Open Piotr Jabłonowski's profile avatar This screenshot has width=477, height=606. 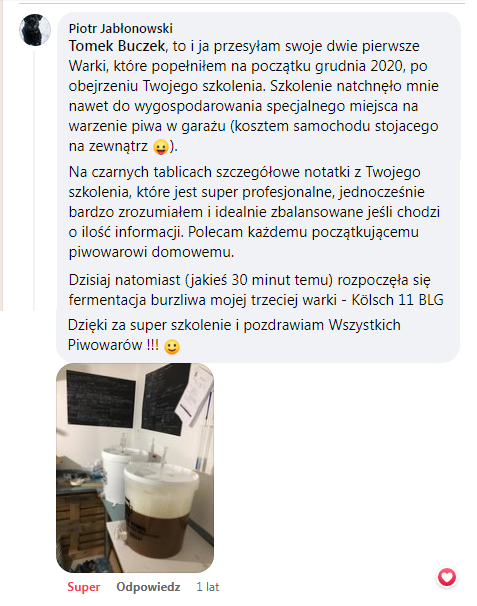click(x=35, y=30)
